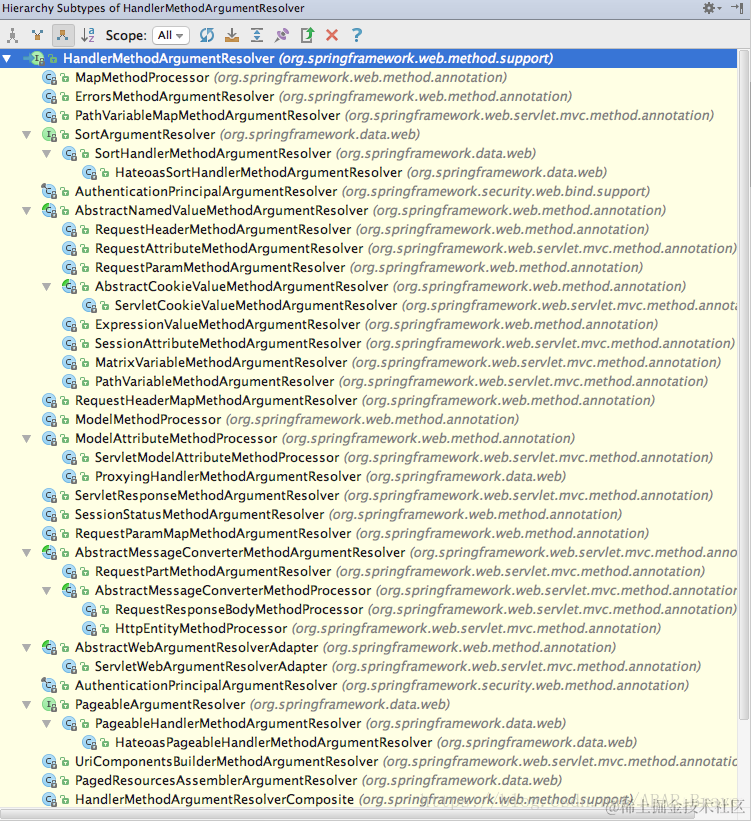
Task: Collapse AbstractMessageConverterMethodProcessor node
Action: [x=47, y=591]
